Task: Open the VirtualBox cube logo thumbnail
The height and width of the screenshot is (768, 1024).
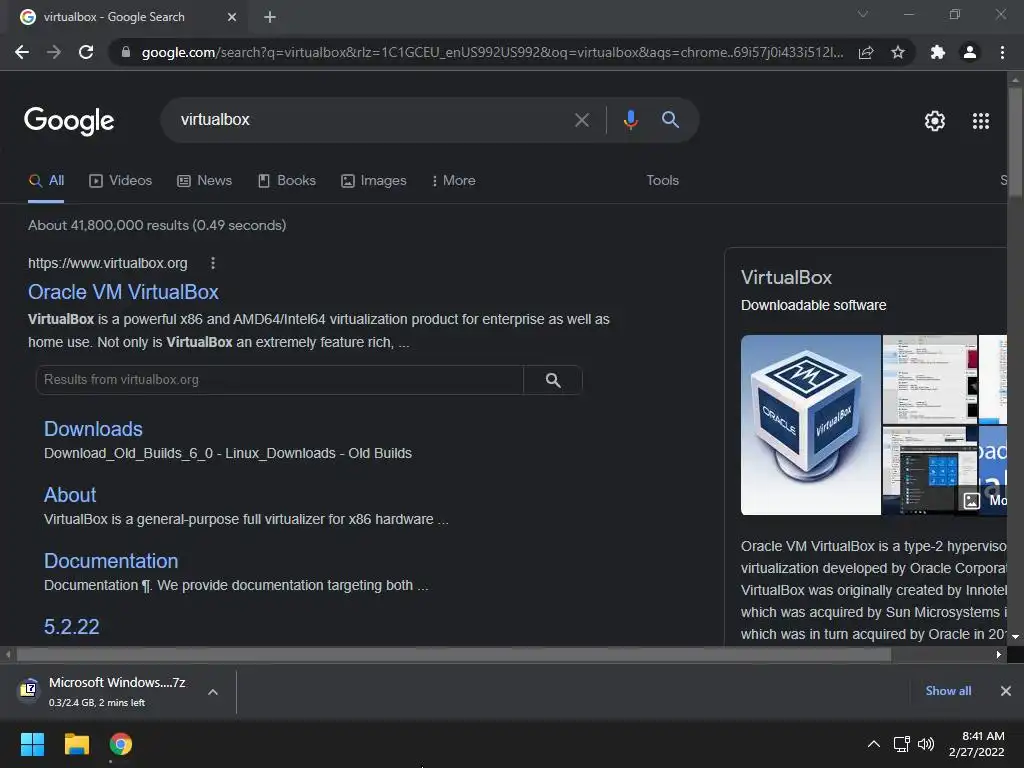Action: click(810, 425)
